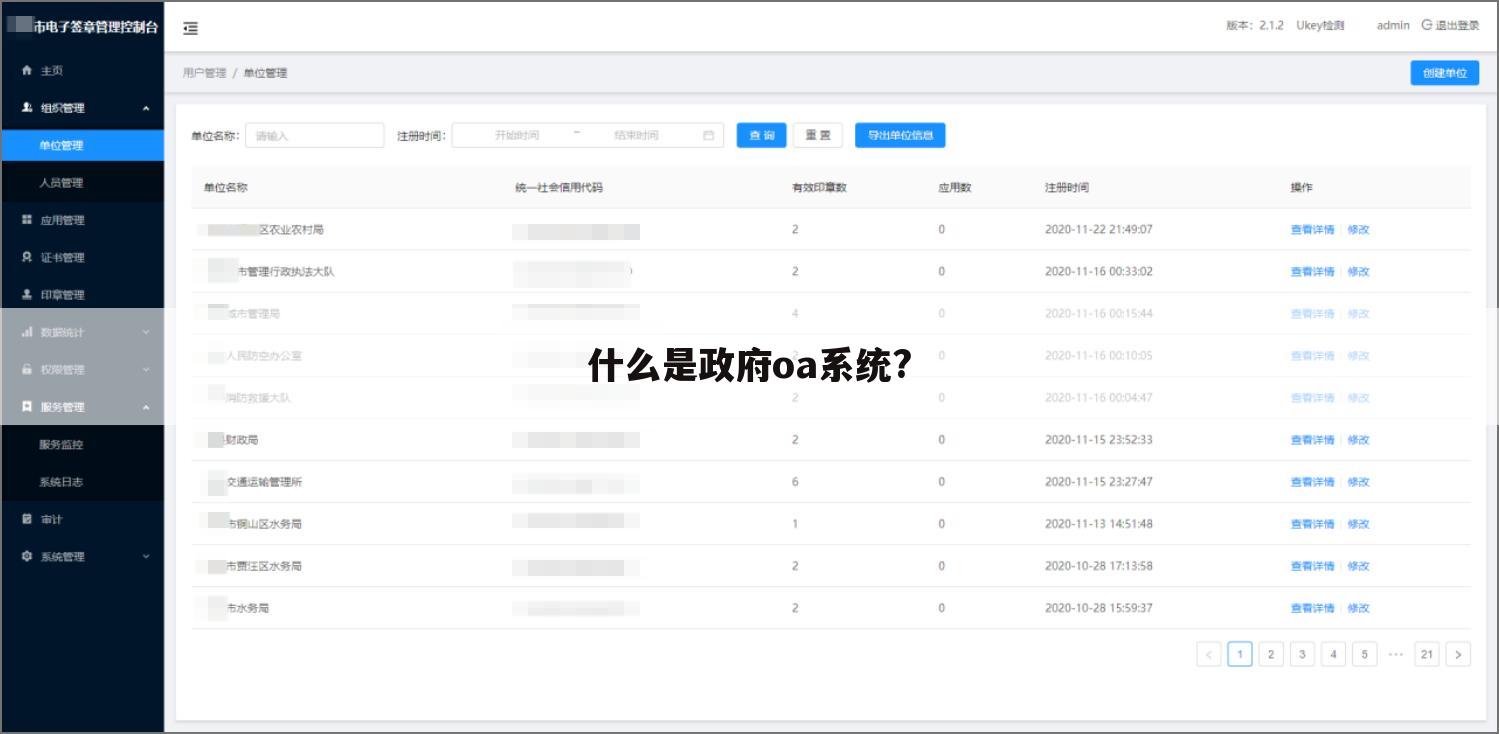Focus the 单位名称 input field
The image size is (1499, 734).
(x=314, y=135)
